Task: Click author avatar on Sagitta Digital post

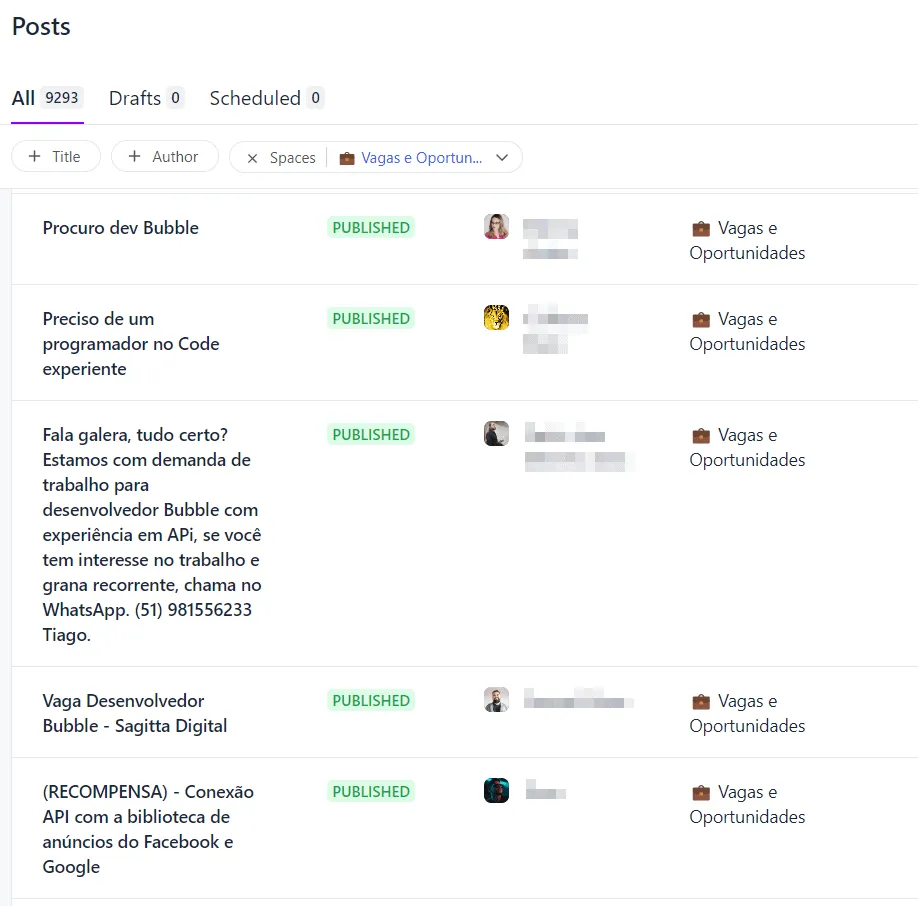Action: coord(496,699)
